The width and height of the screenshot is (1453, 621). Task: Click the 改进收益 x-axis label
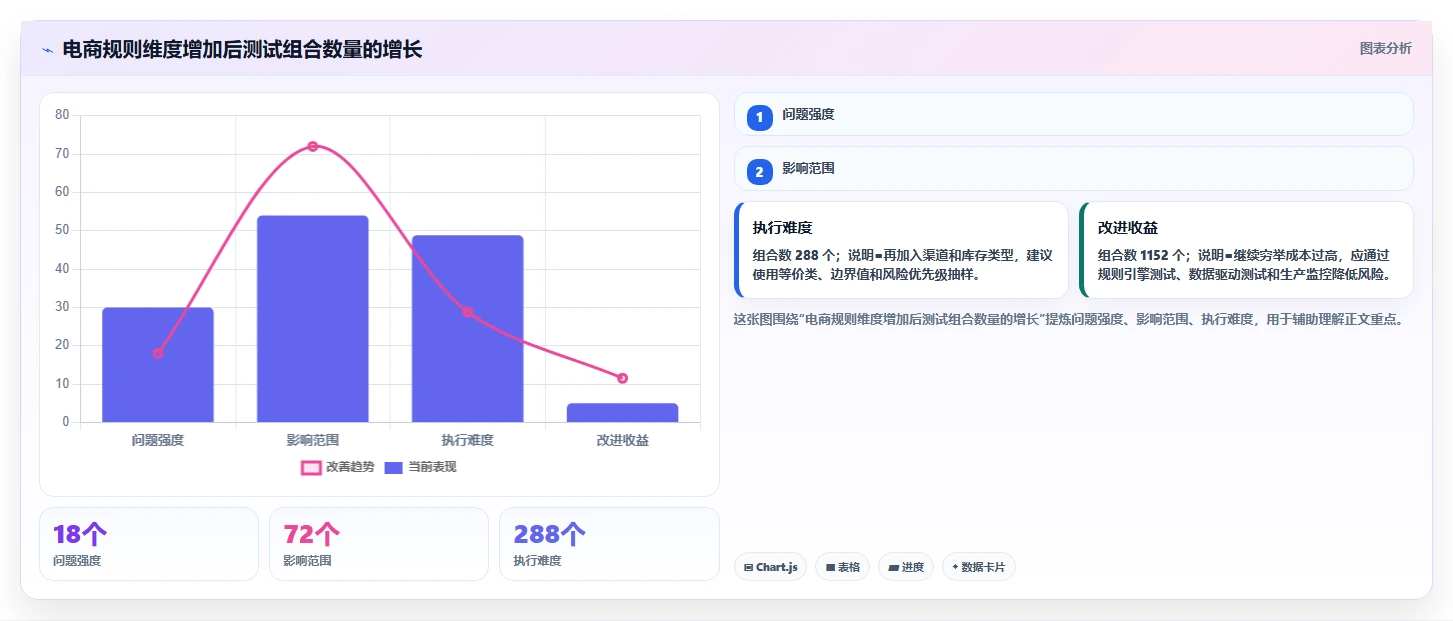pos(622,440)
